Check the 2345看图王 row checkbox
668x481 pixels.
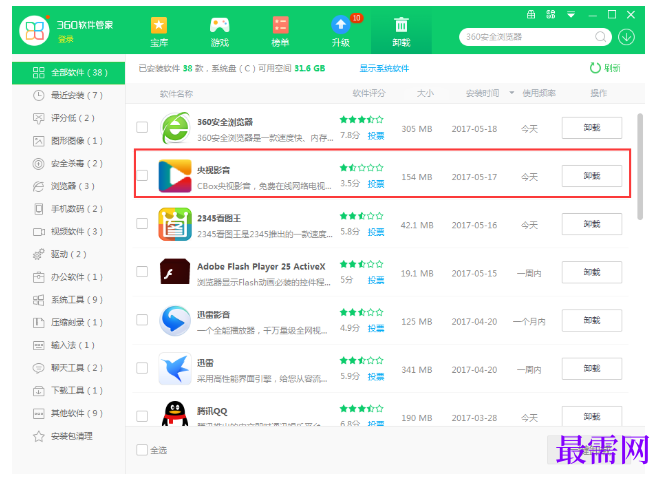[x=142, y=224]
